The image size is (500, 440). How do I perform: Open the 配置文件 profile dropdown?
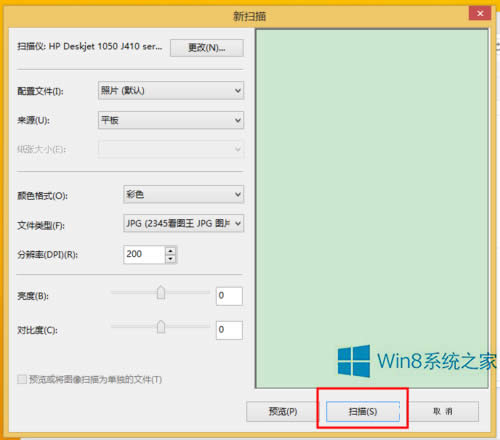point(171,90)
